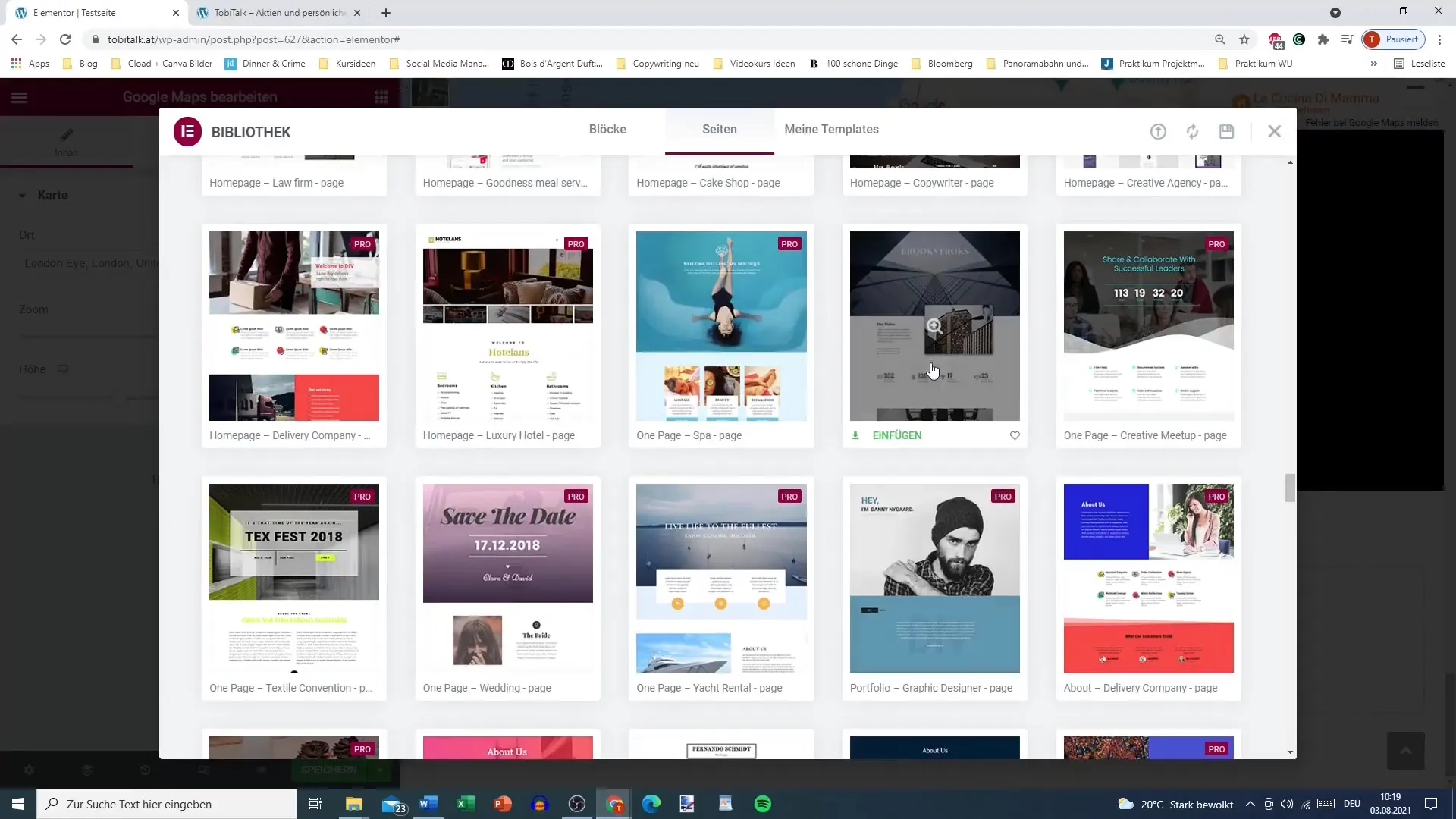This screenshot has height=819, width=1456.
Task: Open the Chrome extensions puzzle icon
Action: click(1323, 39)
